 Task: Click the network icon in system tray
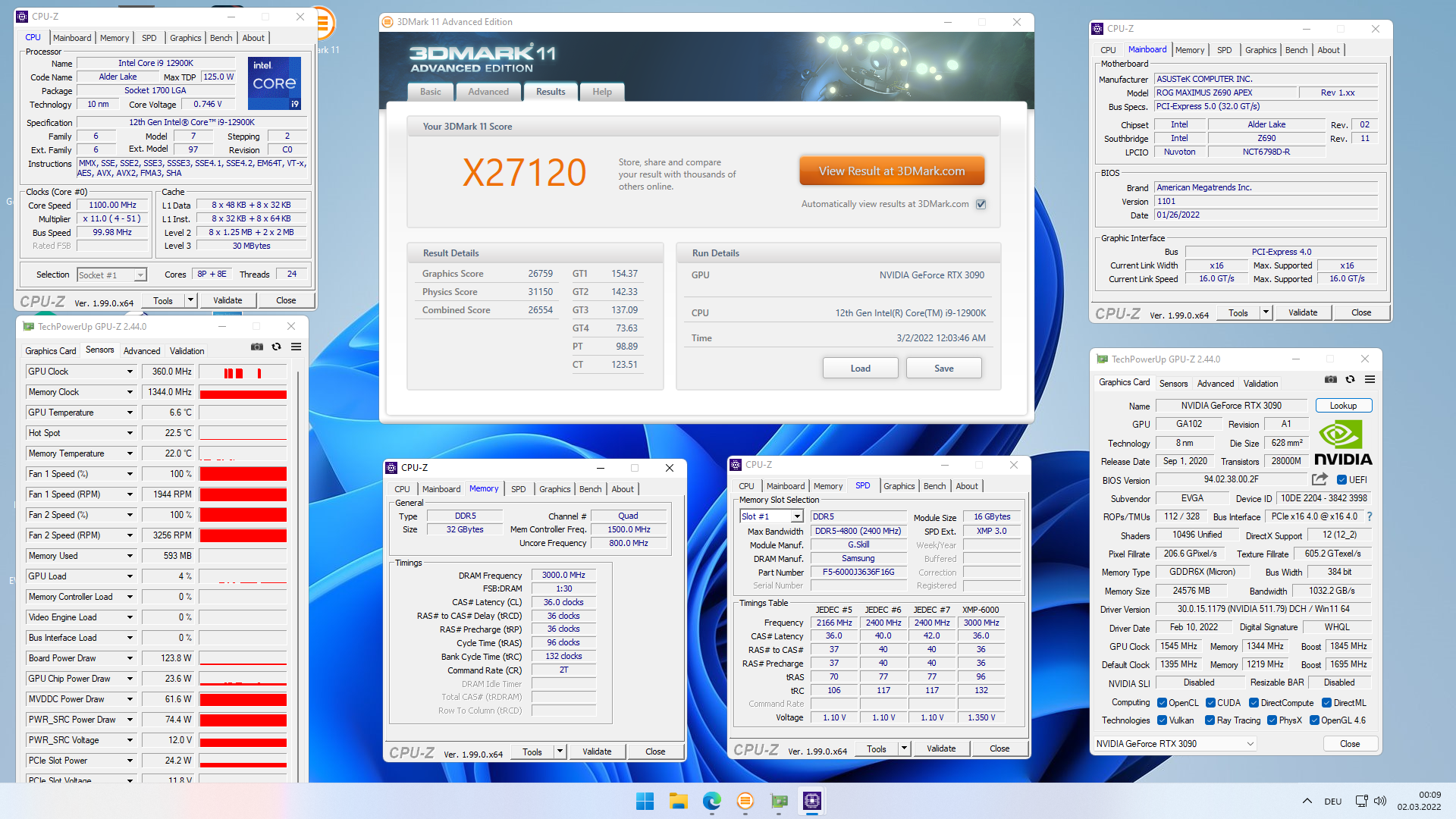[x=1362, y=801]
